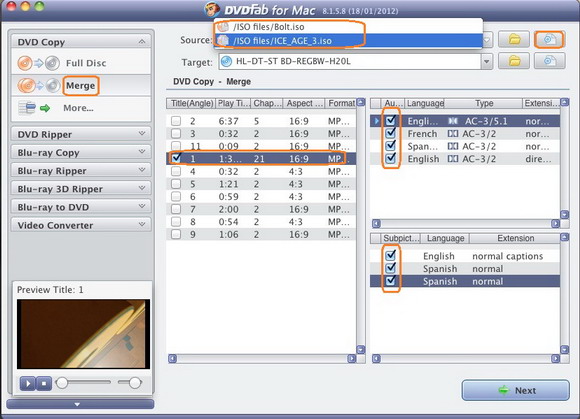Expand the Video Converter section
580x419 pixels.
coord(81,225)
